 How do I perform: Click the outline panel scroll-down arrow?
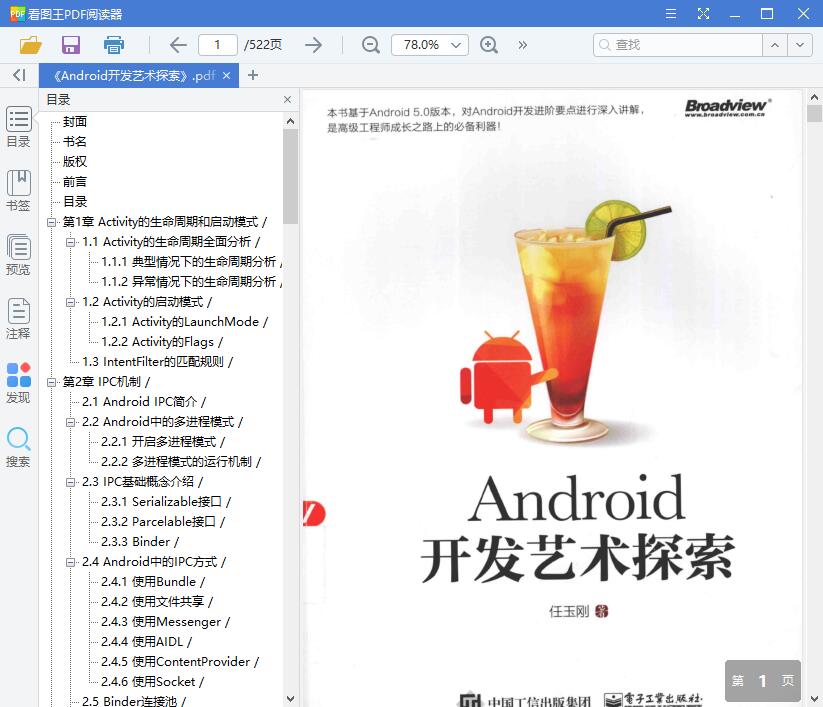point(290,699)
